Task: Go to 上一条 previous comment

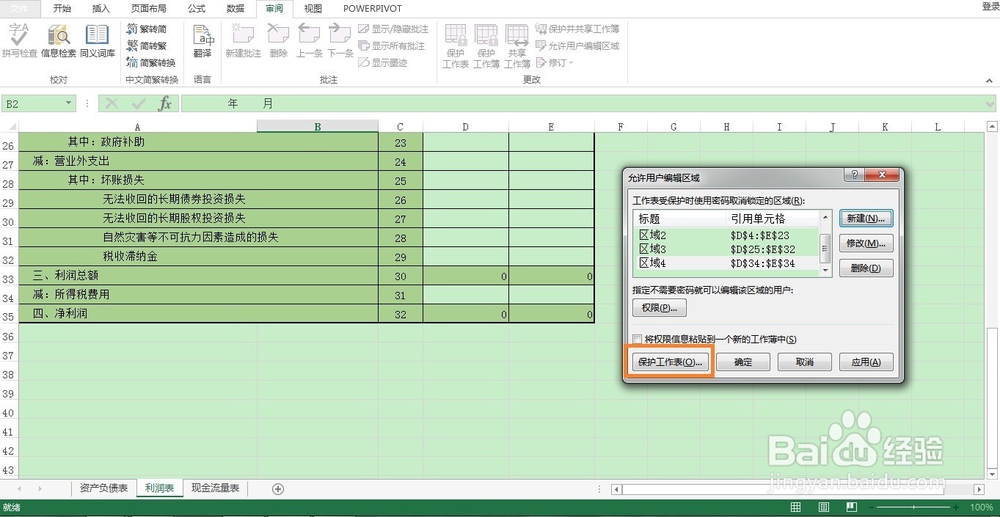Action: point(309,41)
